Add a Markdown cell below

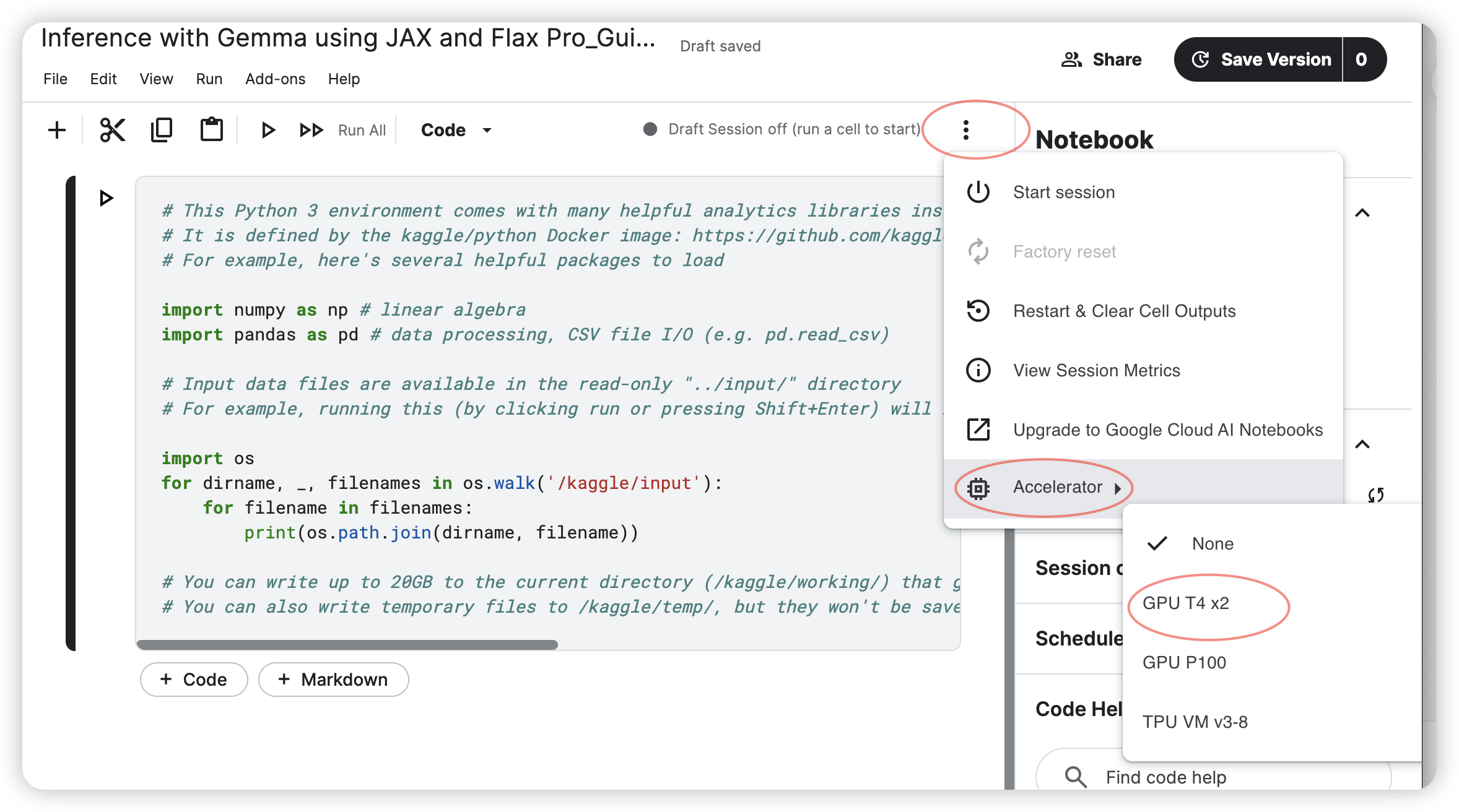point(333,680)
